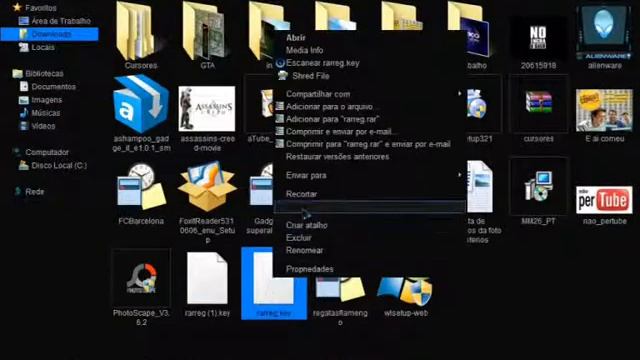Select the assassins-creed-movie thumbnail

click(x=207, y=109)
